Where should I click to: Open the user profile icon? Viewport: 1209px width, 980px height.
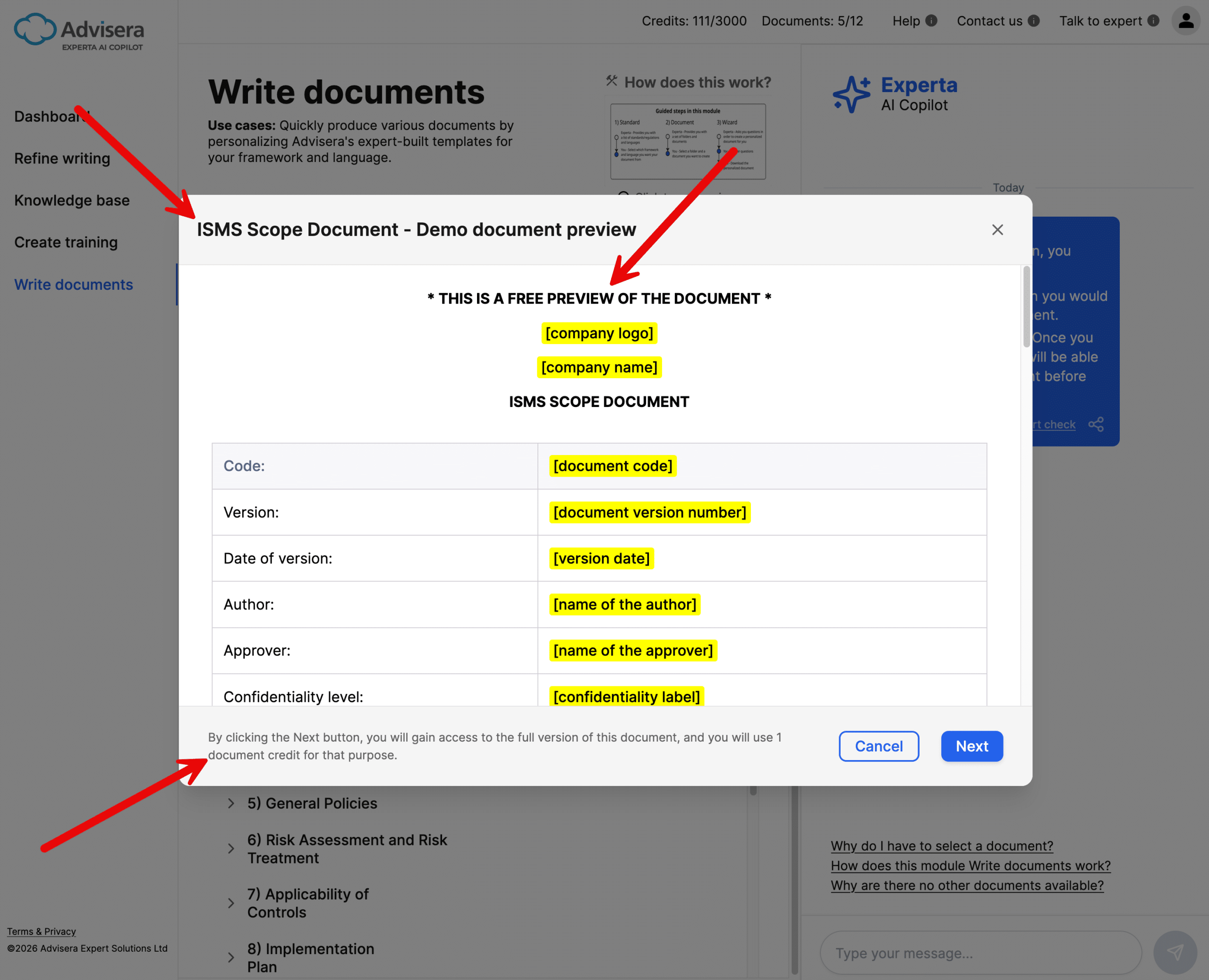point(1186,21)
